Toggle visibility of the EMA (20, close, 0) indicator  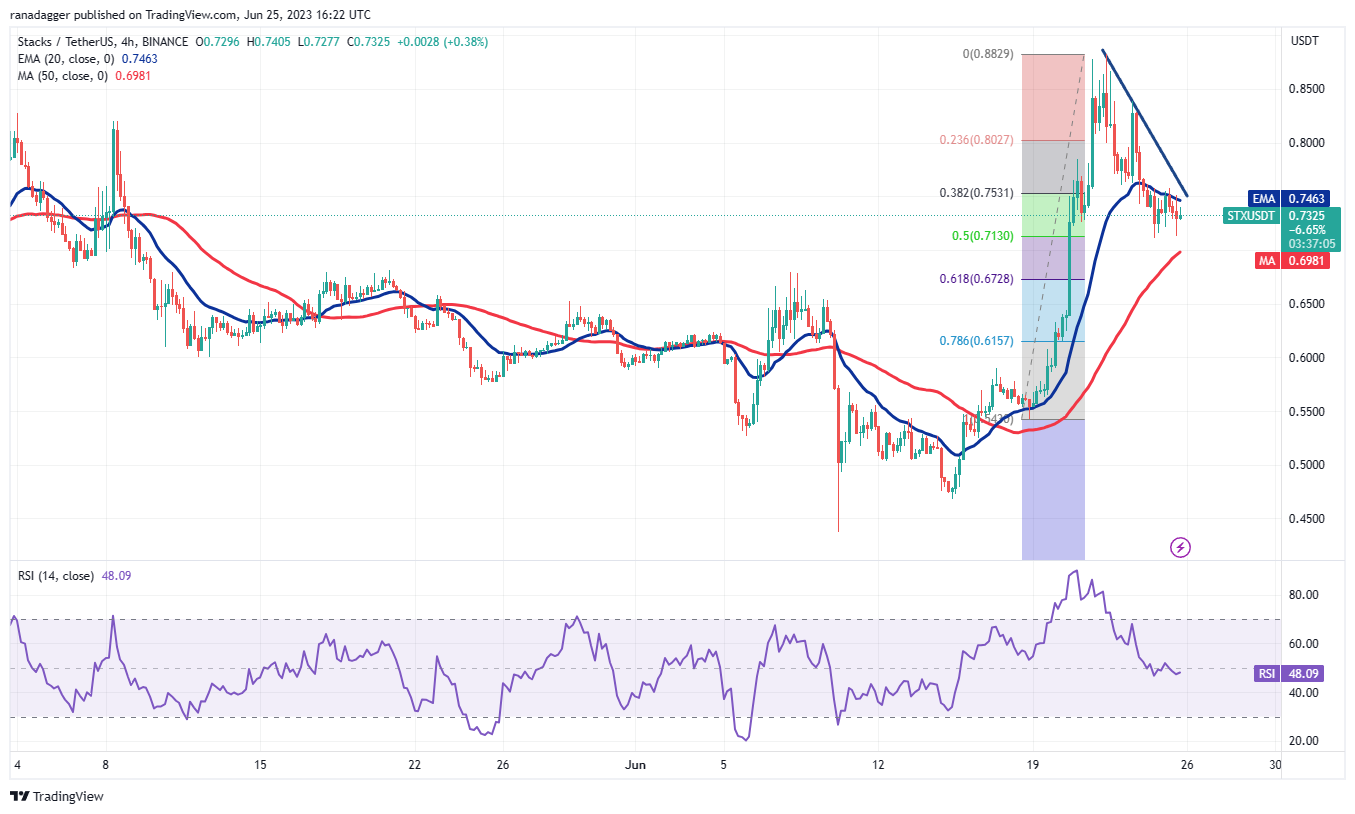pos(65,59)
